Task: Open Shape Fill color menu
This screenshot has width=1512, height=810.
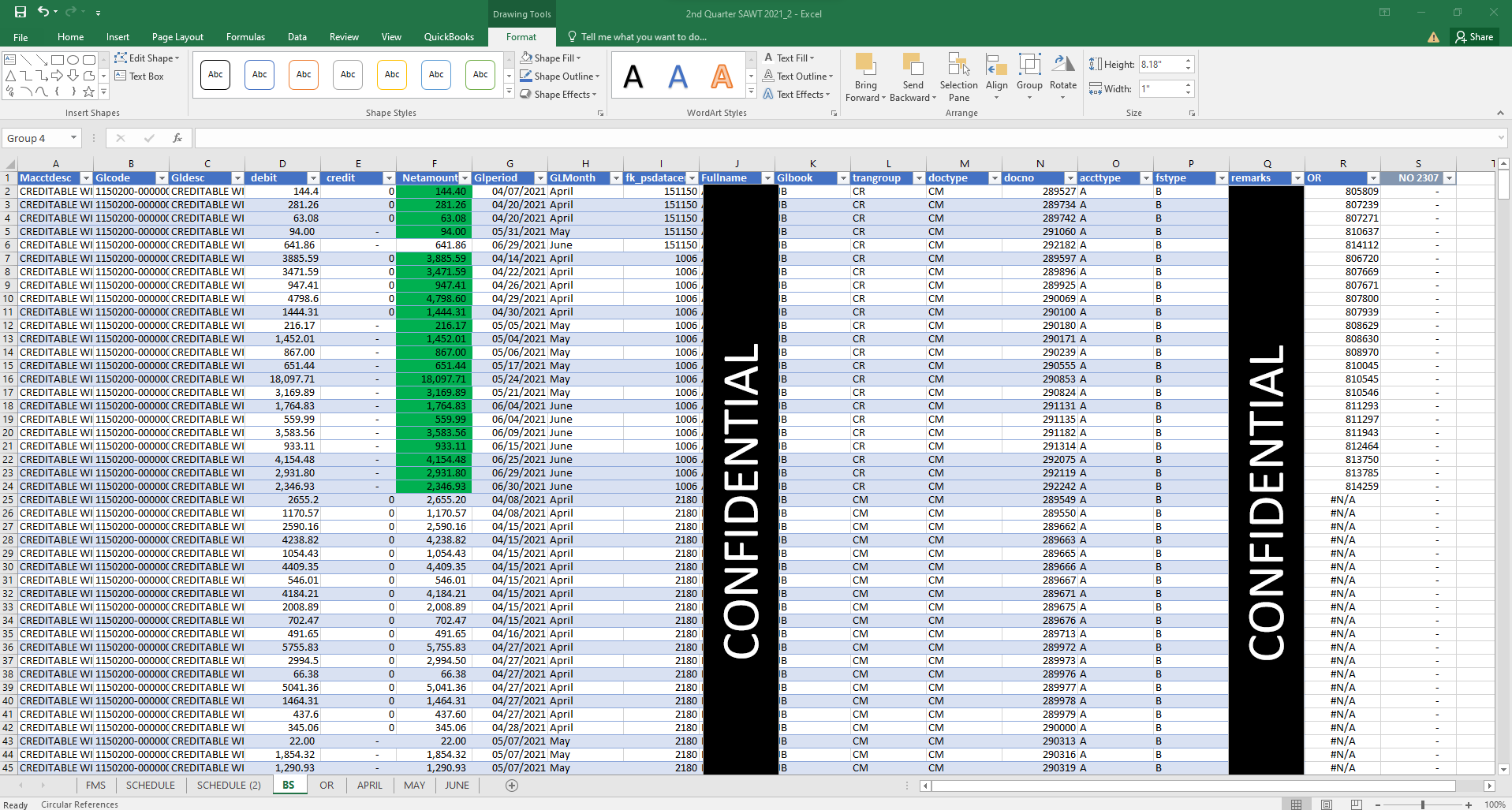Action: (x=551, y=58)
